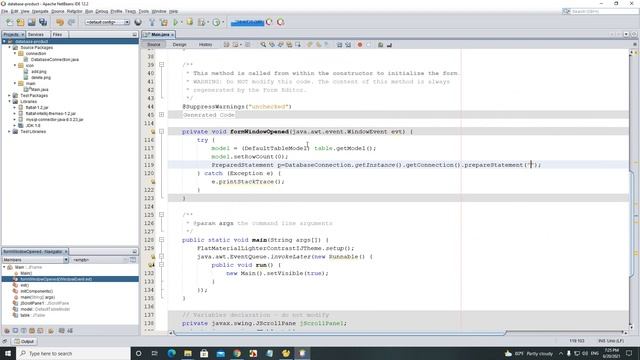Click the Save All toolbar icon

[x=43, y=22]
